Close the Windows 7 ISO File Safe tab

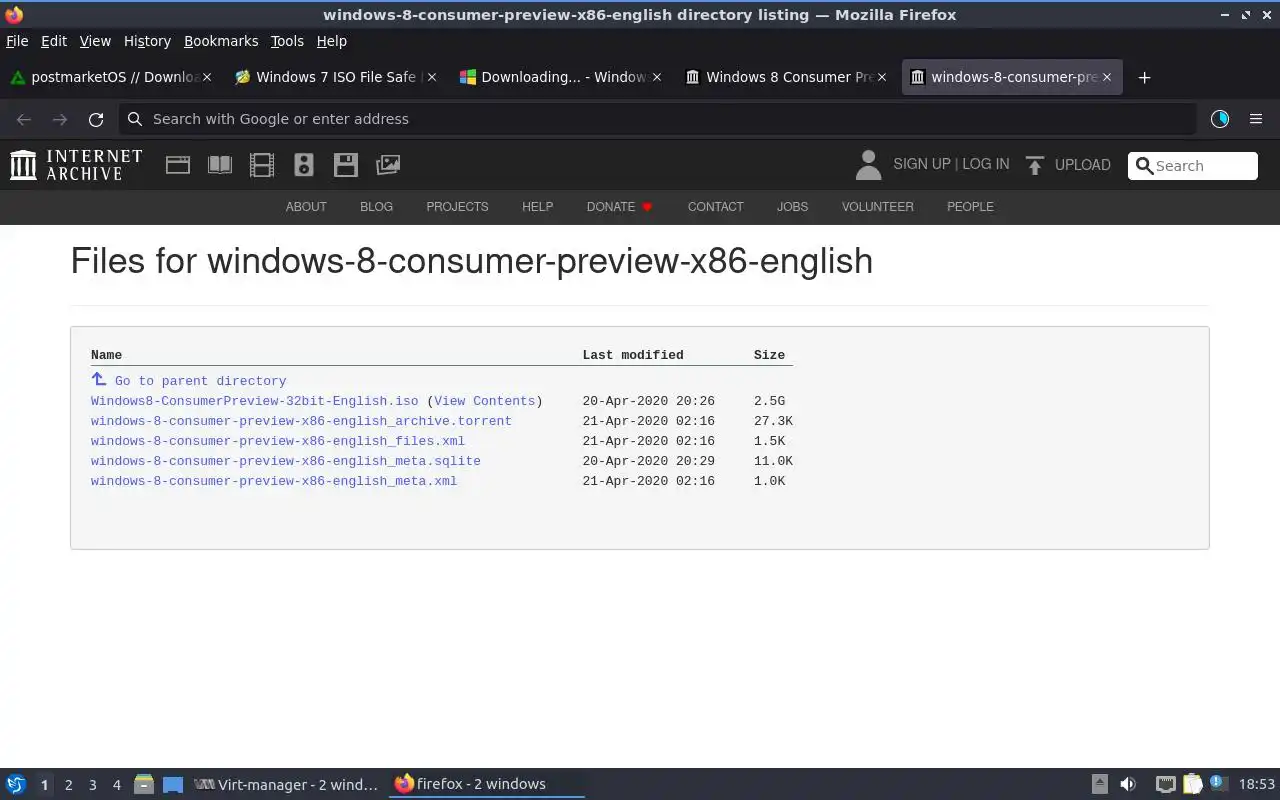[432, 77]
